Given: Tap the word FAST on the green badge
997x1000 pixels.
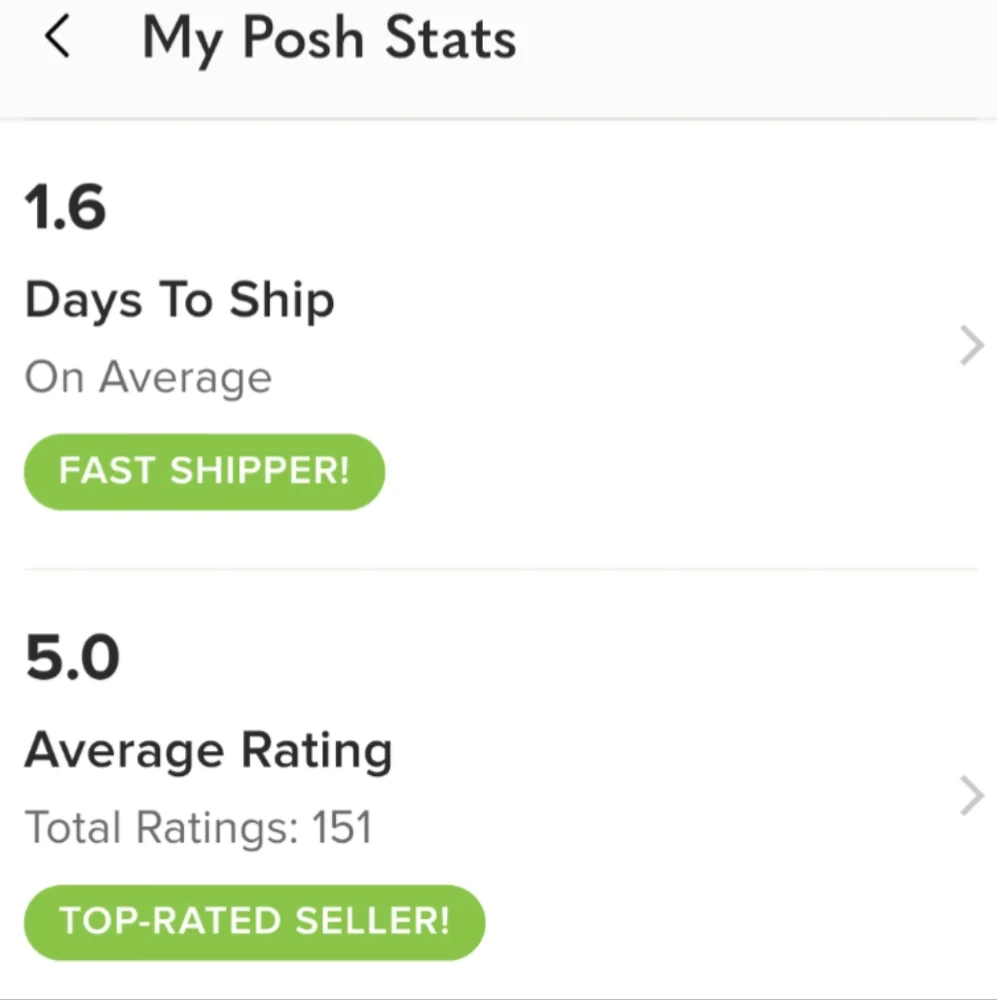Looking at the screenshot, I should pos(108,471).
